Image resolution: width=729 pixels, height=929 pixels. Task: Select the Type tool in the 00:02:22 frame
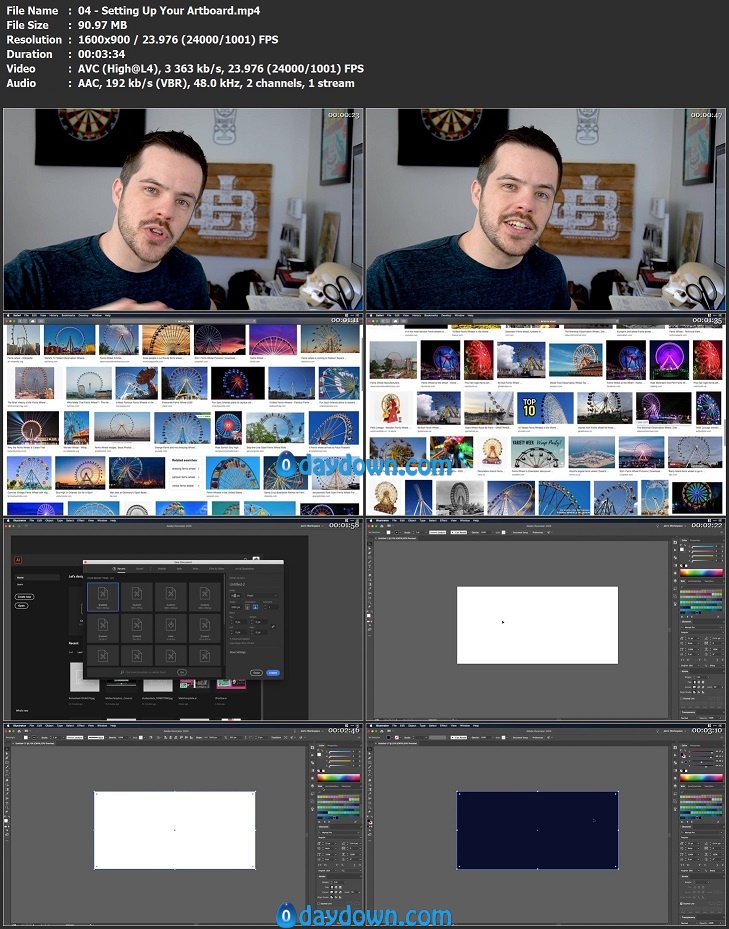click(x=371, y=567)
